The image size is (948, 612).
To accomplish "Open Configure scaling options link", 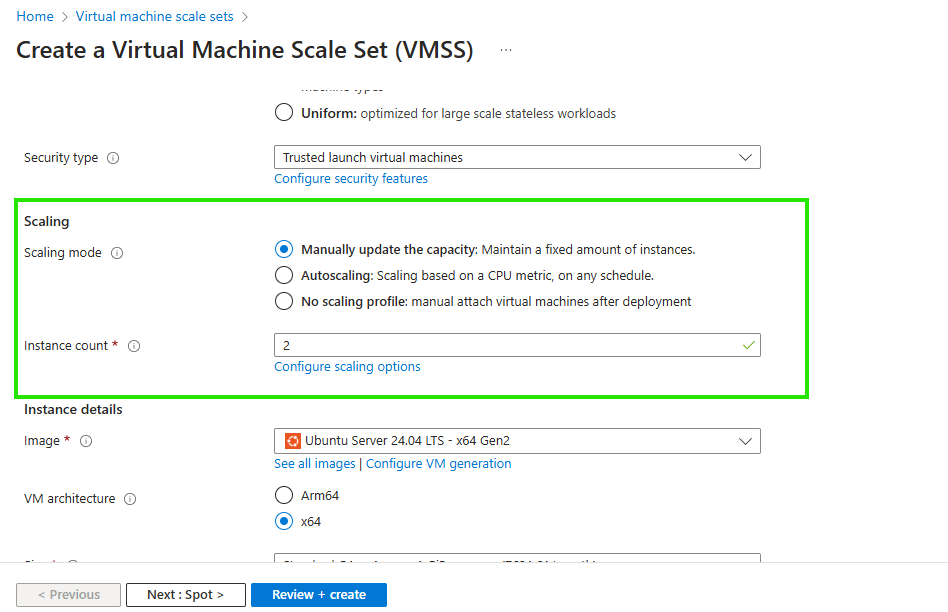I will point(347,367).
